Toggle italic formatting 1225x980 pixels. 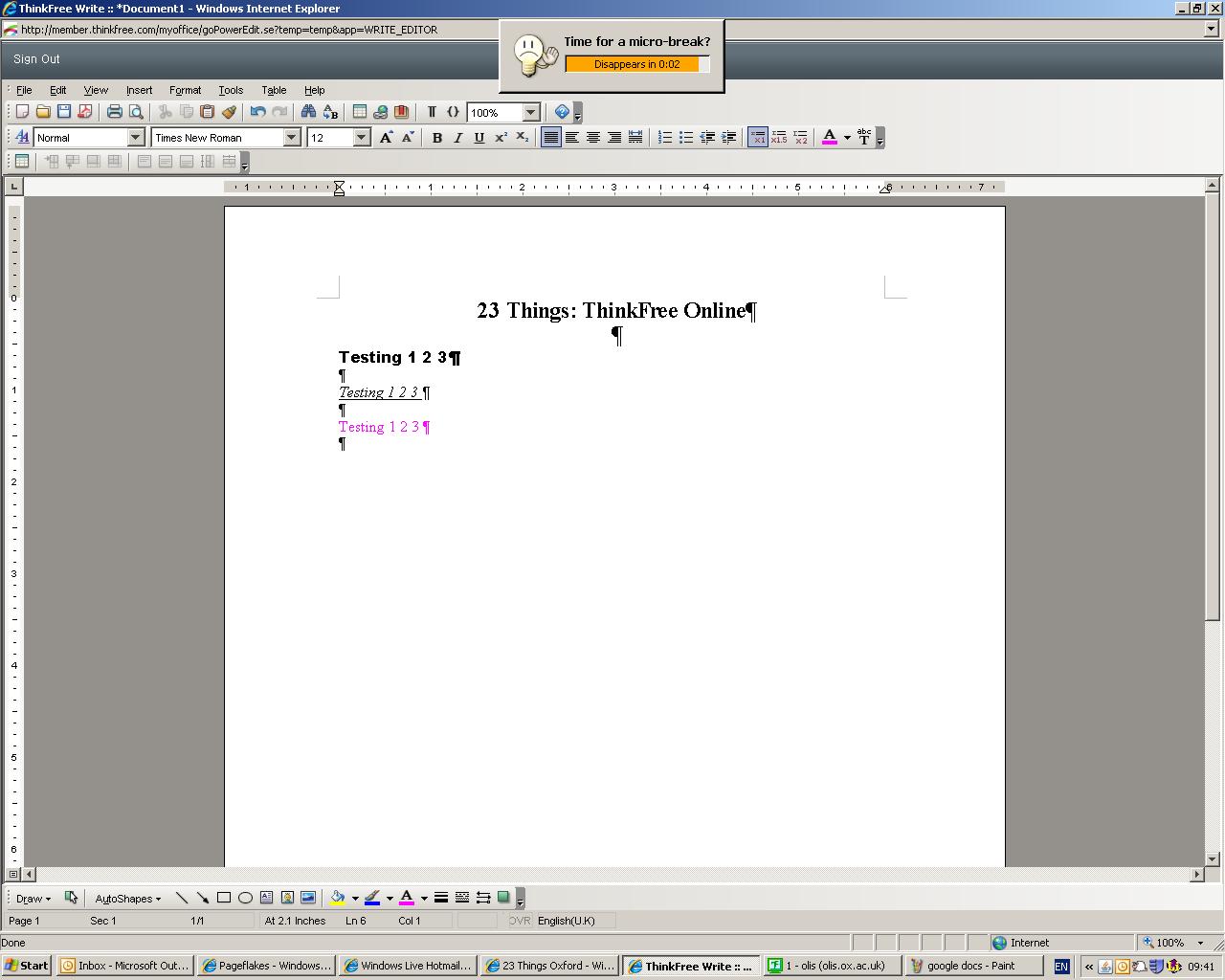pyautogui.click(x=458, y=138)
